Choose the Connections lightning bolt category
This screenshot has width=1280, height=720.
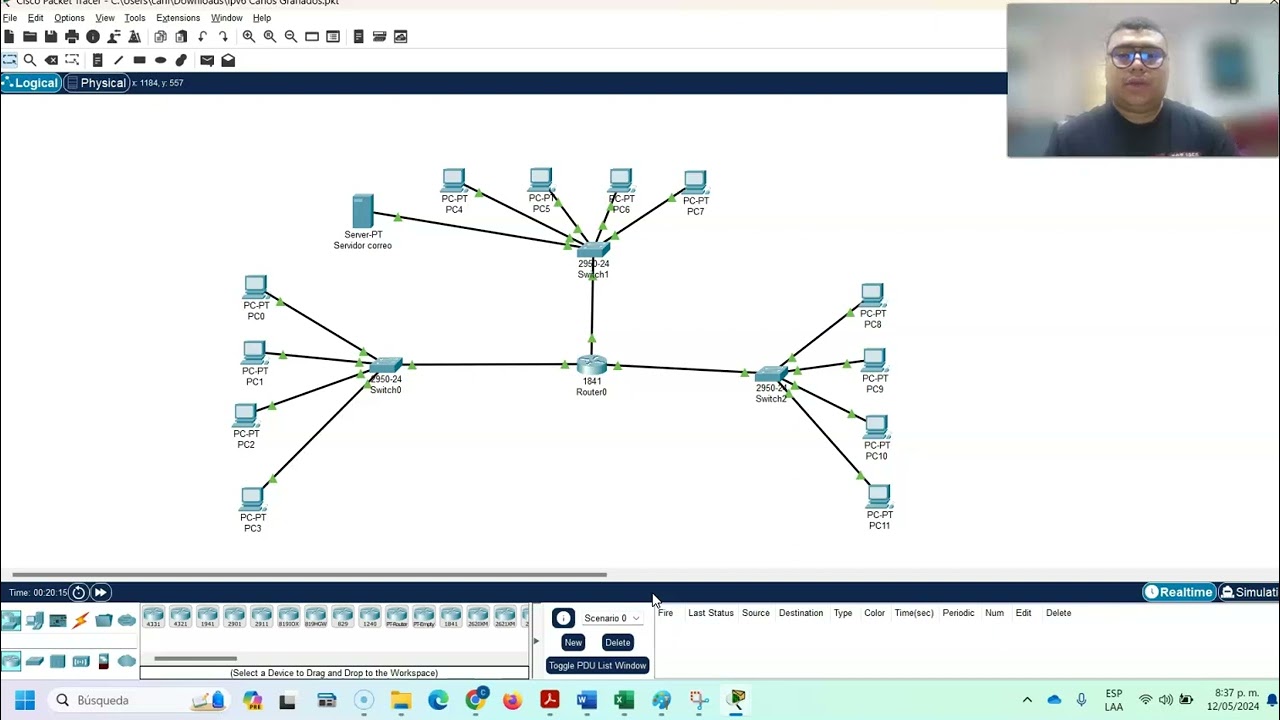tap(81, 621)
